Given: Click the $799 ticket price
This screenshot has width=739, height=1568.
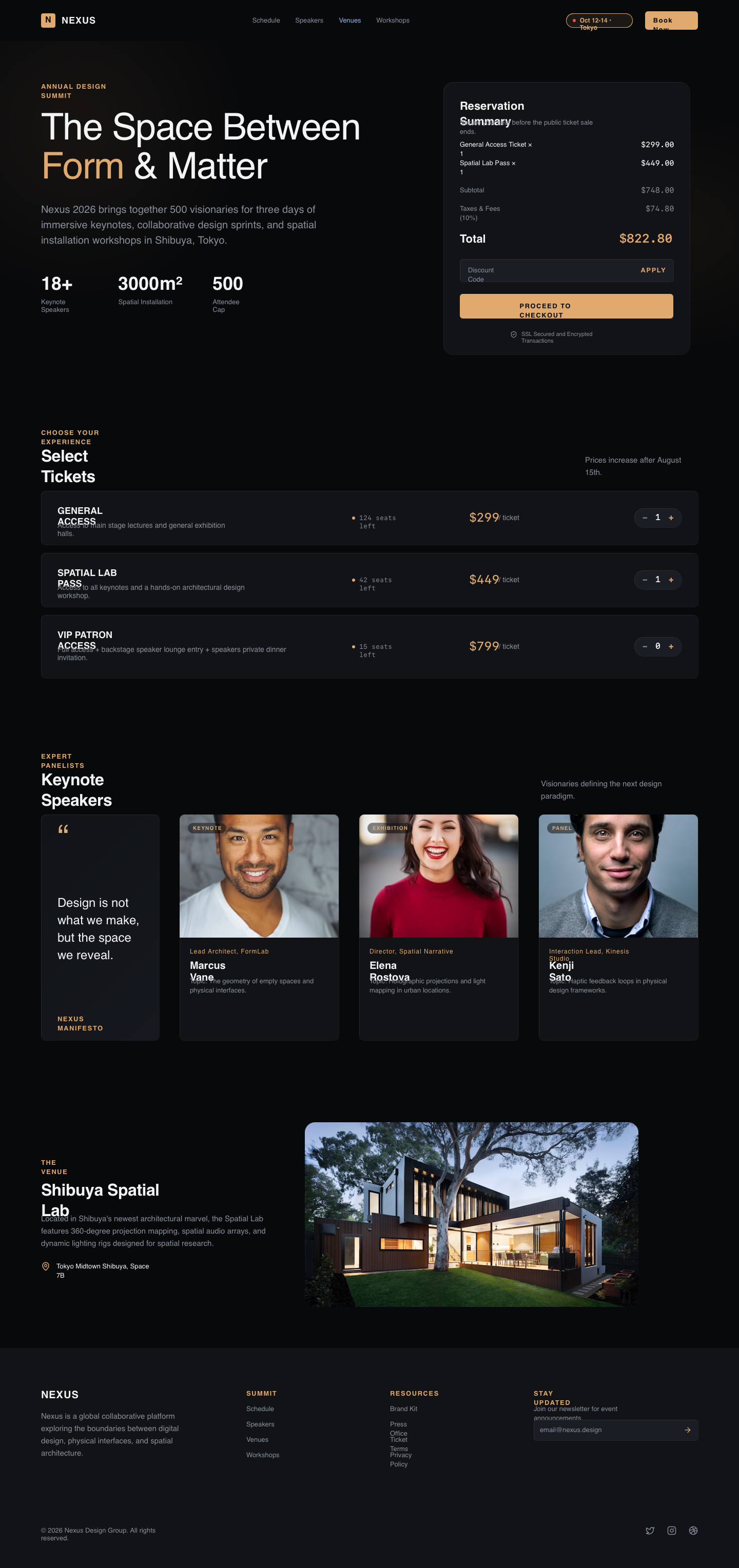Looking at the screenshot, I should click(484, 646).
